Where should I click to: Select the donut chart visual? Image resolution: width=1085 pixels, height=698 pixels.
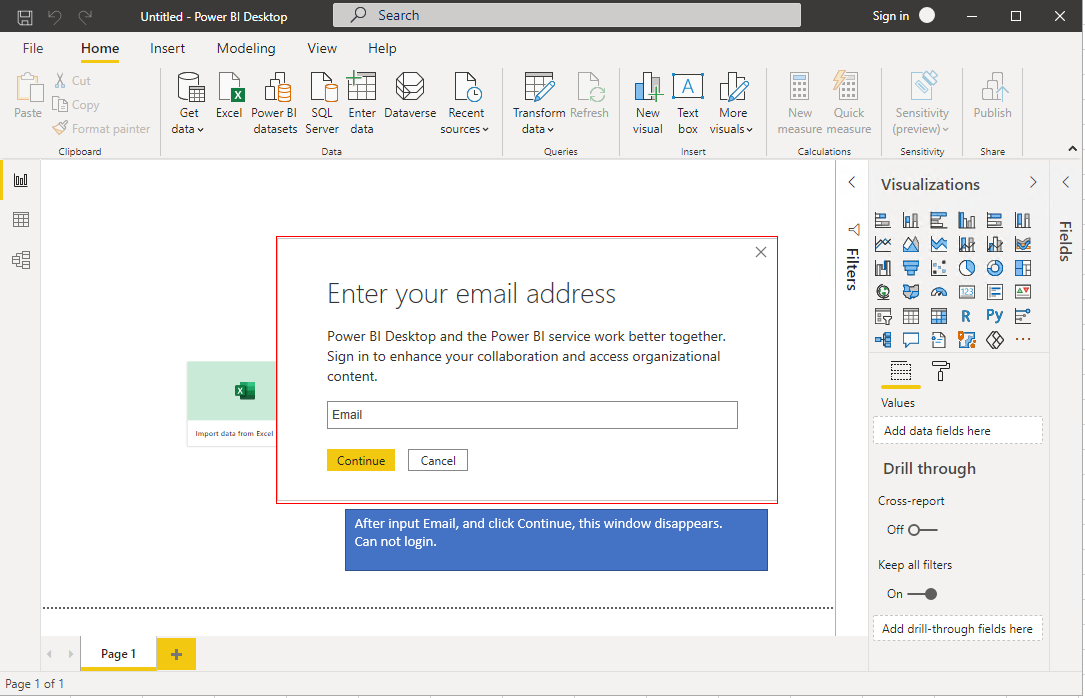994,268
